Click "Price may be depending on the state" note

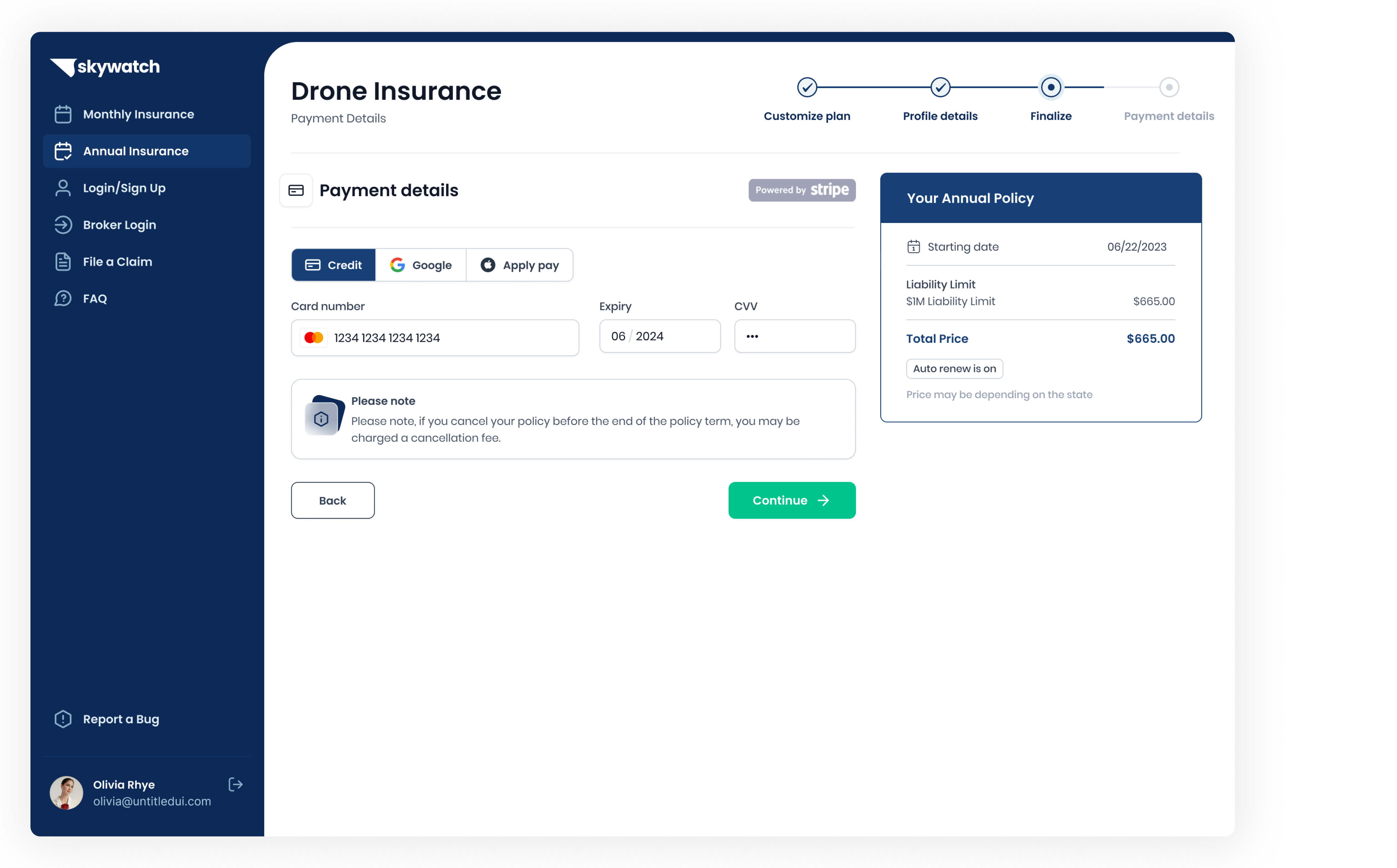(x=999, y=395)
